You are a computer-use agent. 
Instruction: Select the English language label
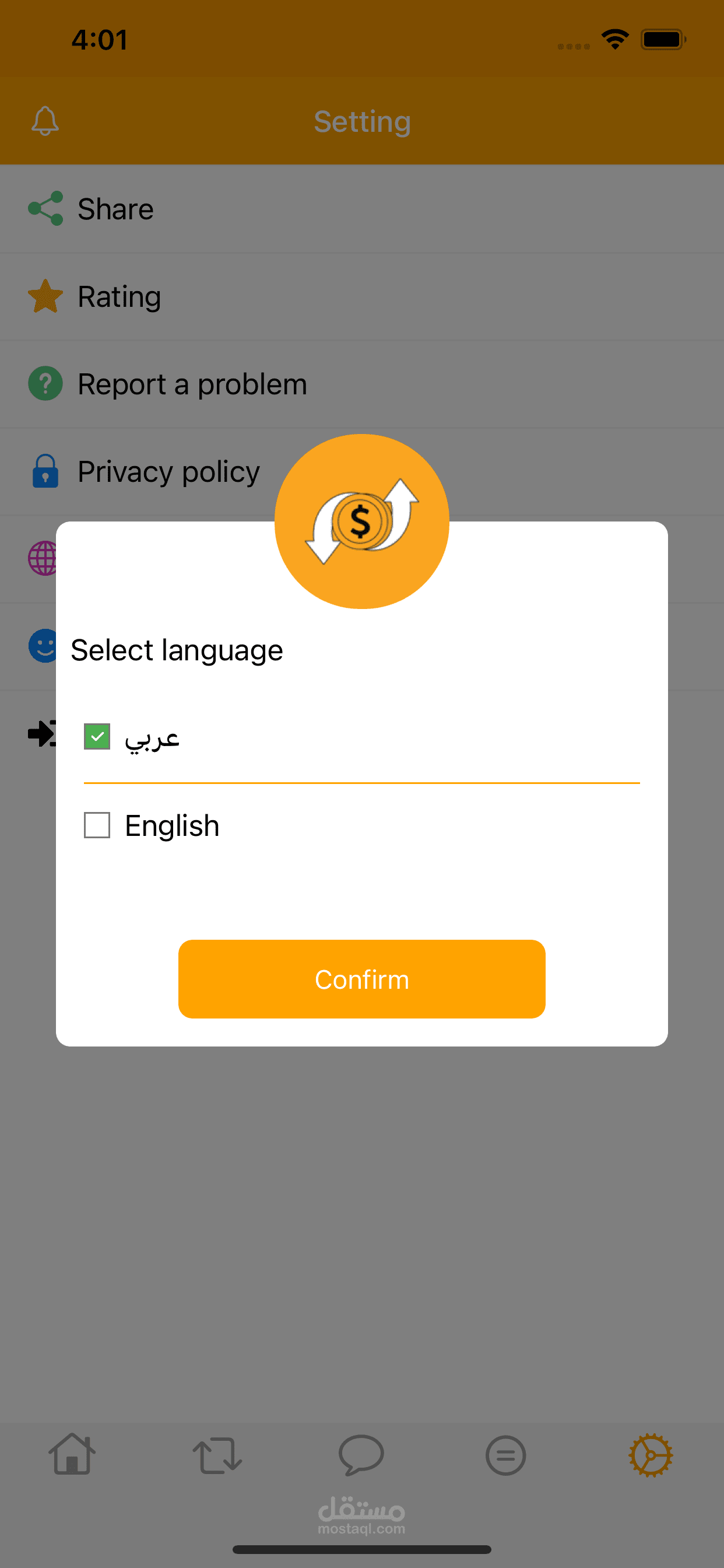[172, 826]
